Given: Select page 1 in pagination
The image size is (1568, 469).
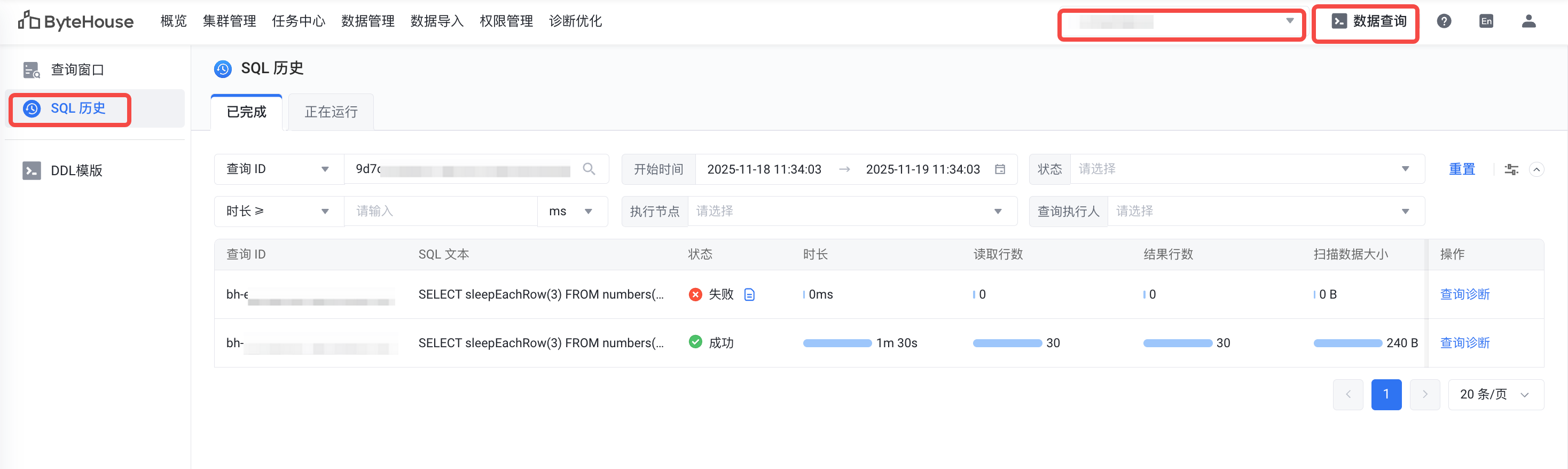Looking at the screenshot, I should coord(1386,395).
